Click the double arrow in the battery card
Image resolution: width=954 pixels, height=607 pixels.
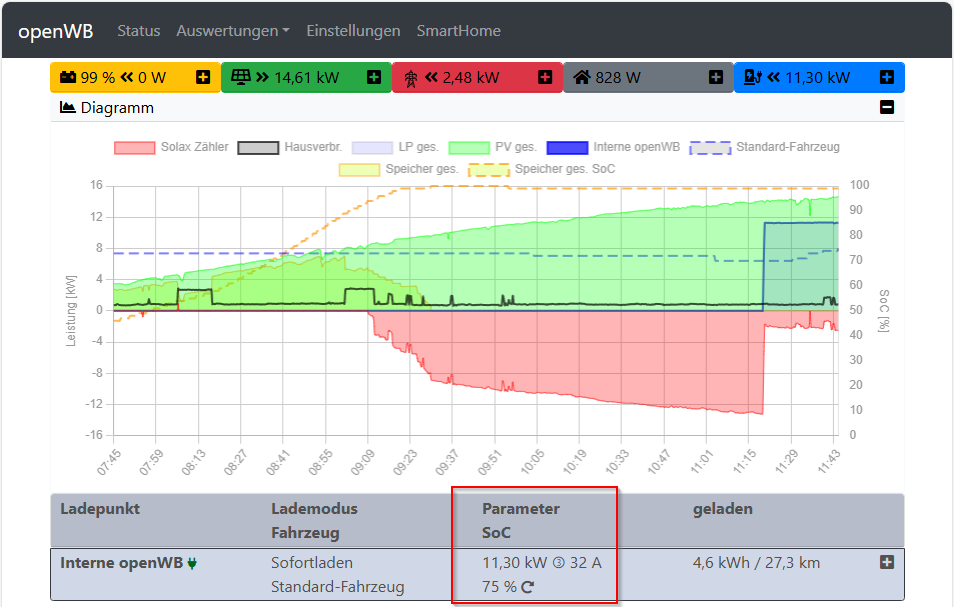[x=127, y=77]
